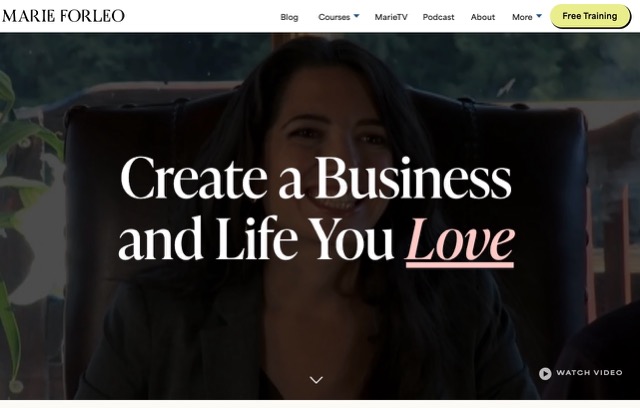This screenshot has width=640, height=408.
Task: Open the Podcast page
Action: pyautogui.click(x=438, y=17)
